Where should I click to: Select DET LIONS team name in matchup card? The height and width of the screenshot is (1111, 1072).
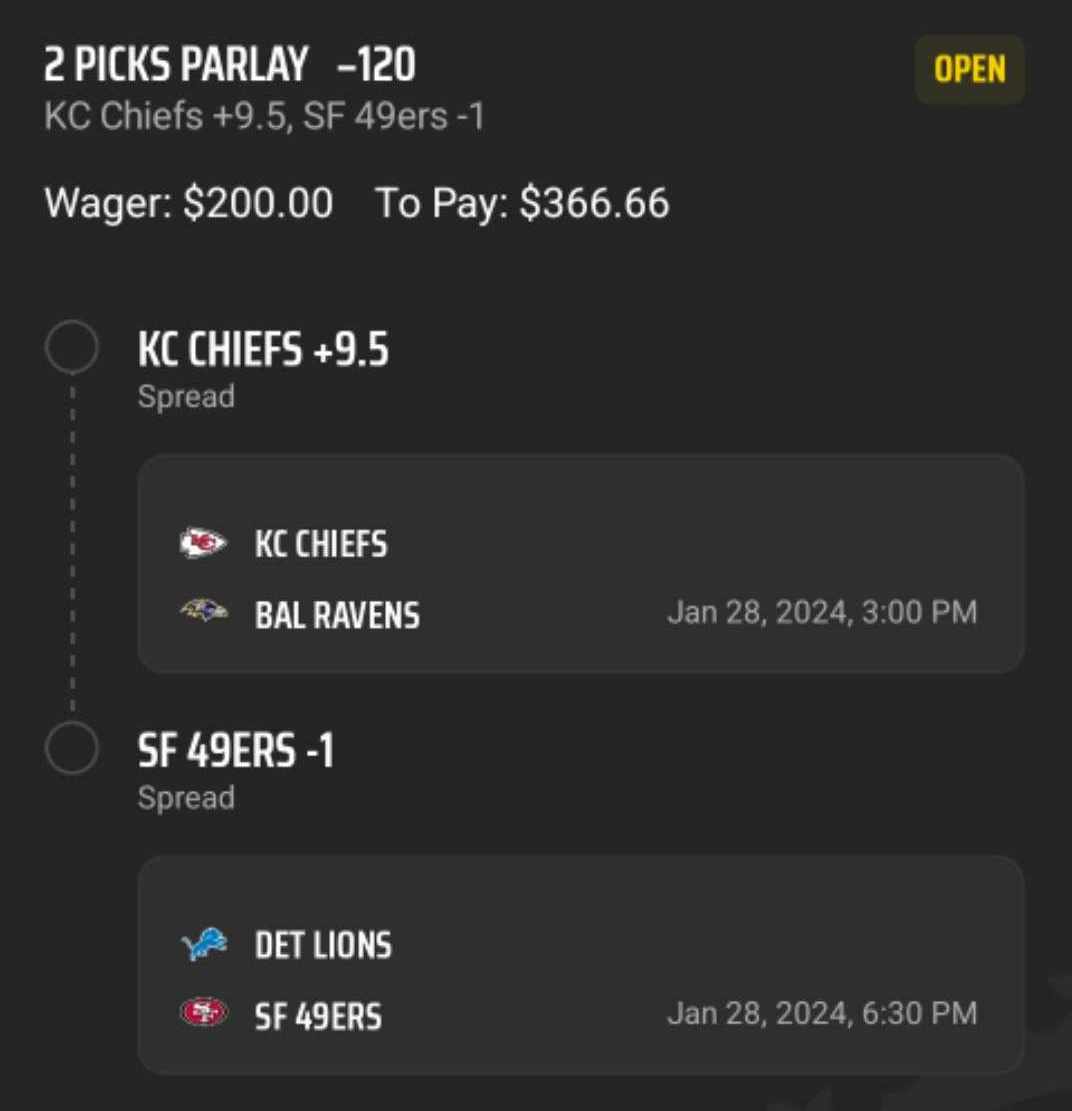tap(323, 946)
